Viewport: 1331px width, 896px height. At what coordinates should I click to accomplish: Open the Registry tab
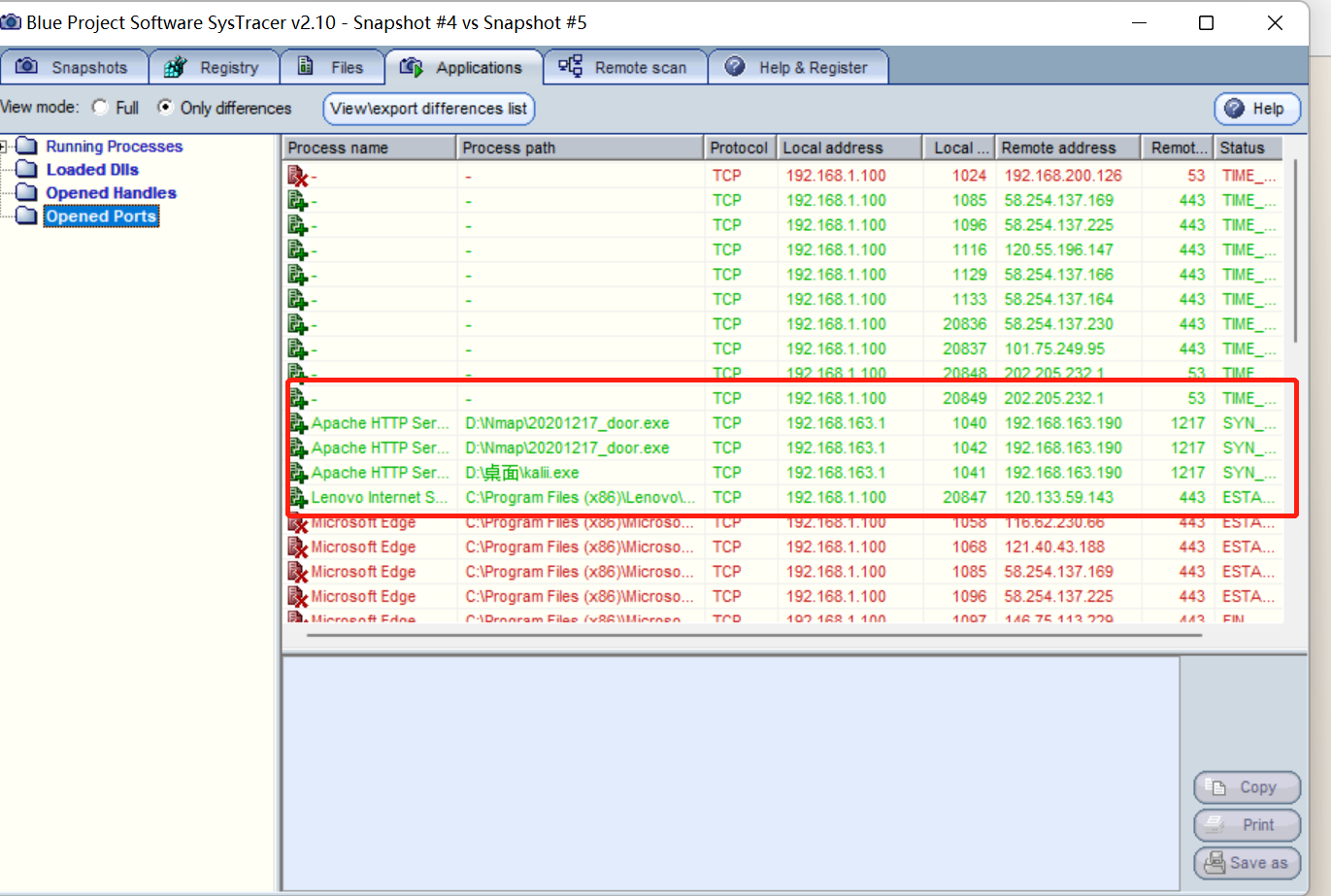[214, 67]
